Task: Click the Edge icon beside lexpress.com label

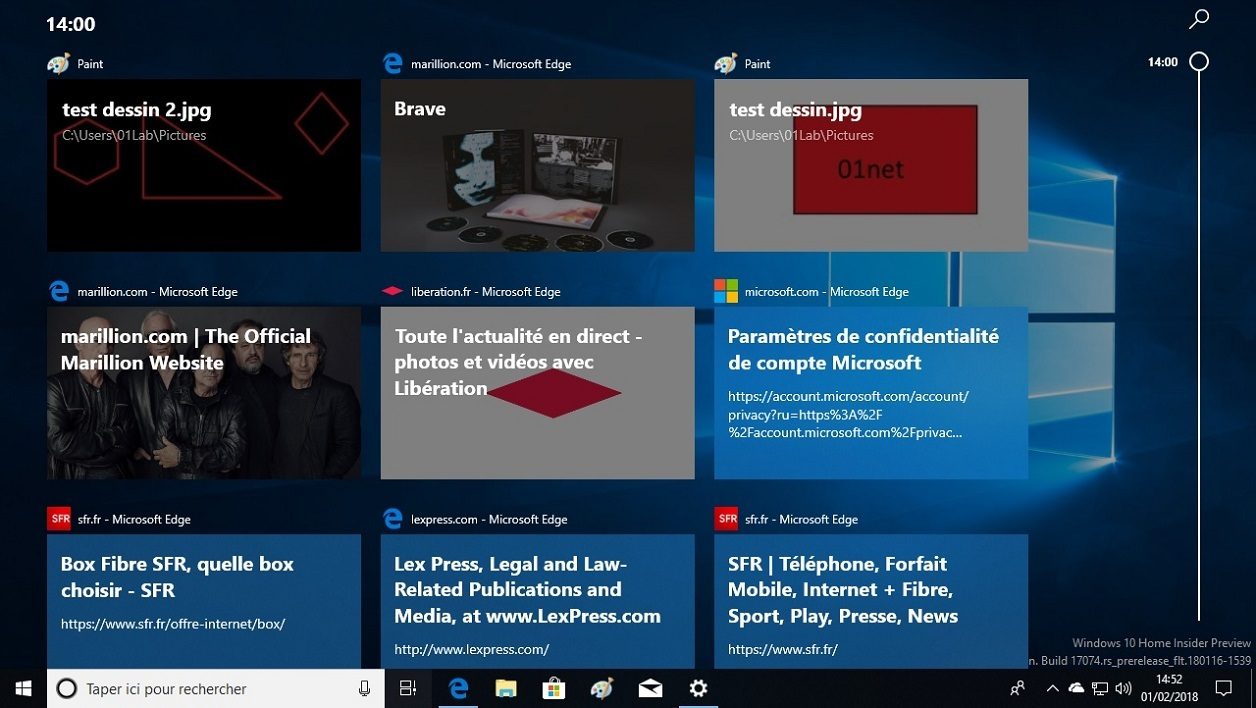Action: (x=393, y=519)
